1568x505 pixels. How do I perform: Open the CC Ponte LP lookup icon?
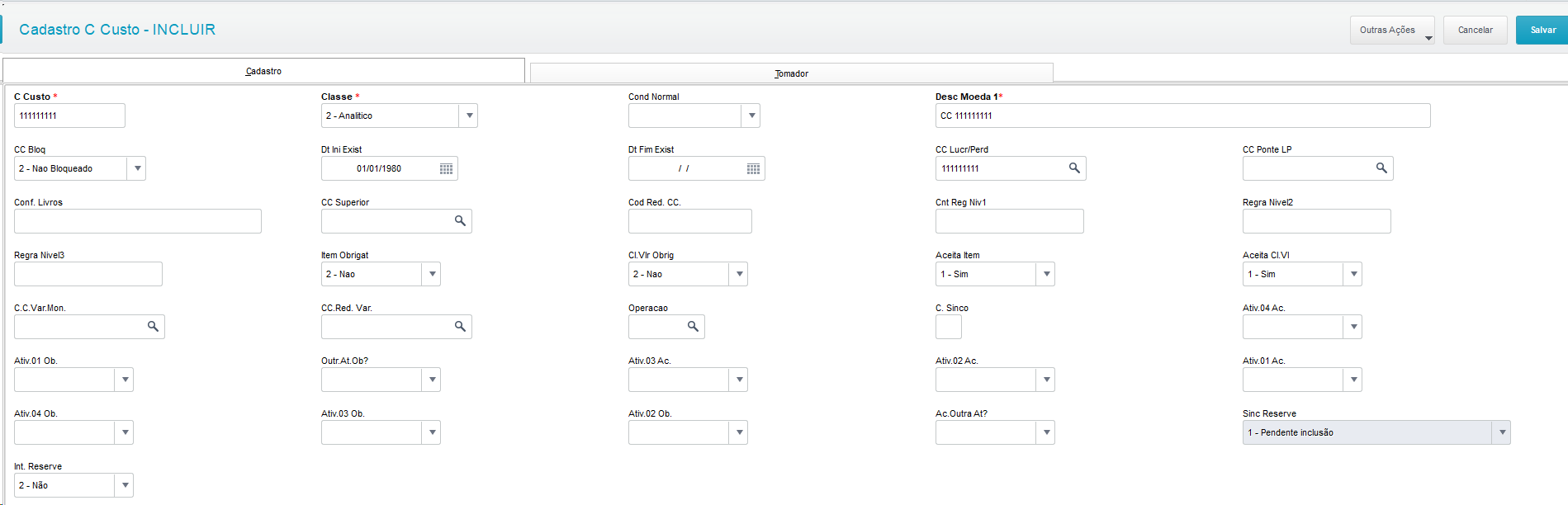tap(1381, 168)
